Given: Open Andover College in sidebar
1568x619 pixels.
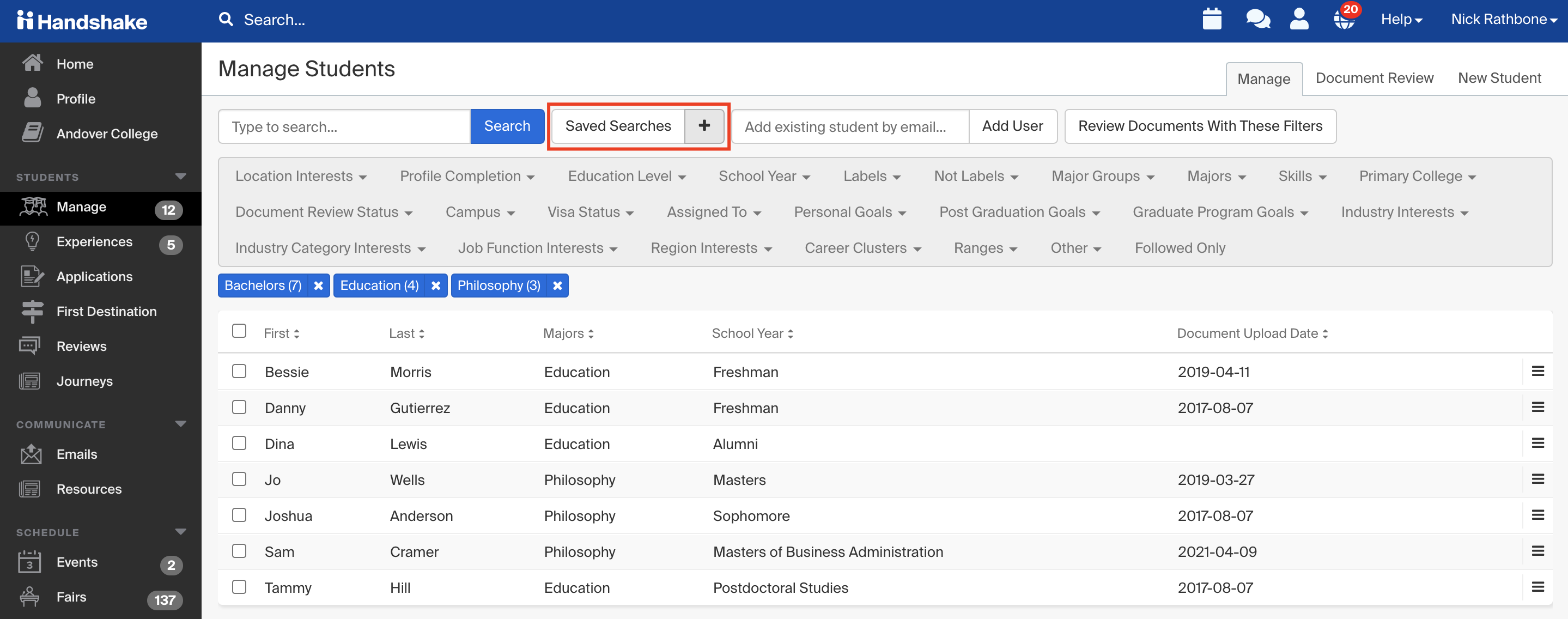Looking at the screenshot, I should pyautogui.click(x=100, y=133).
